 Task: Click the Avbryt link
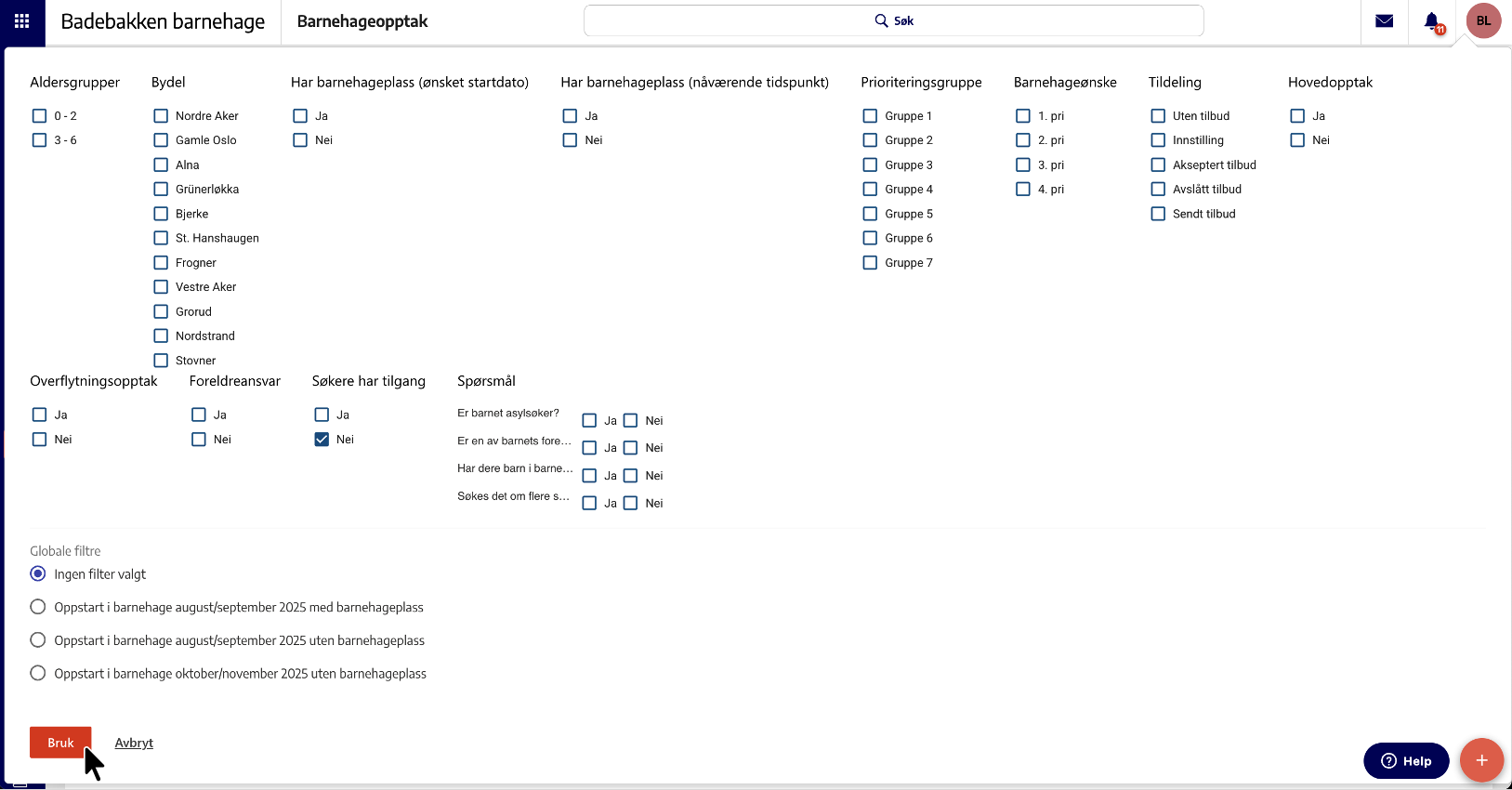pos(134,743)
